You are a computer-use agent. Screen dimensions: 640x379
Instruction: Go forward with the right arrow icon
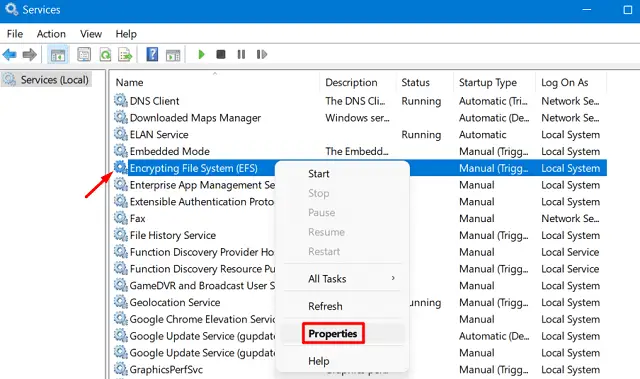30,54
